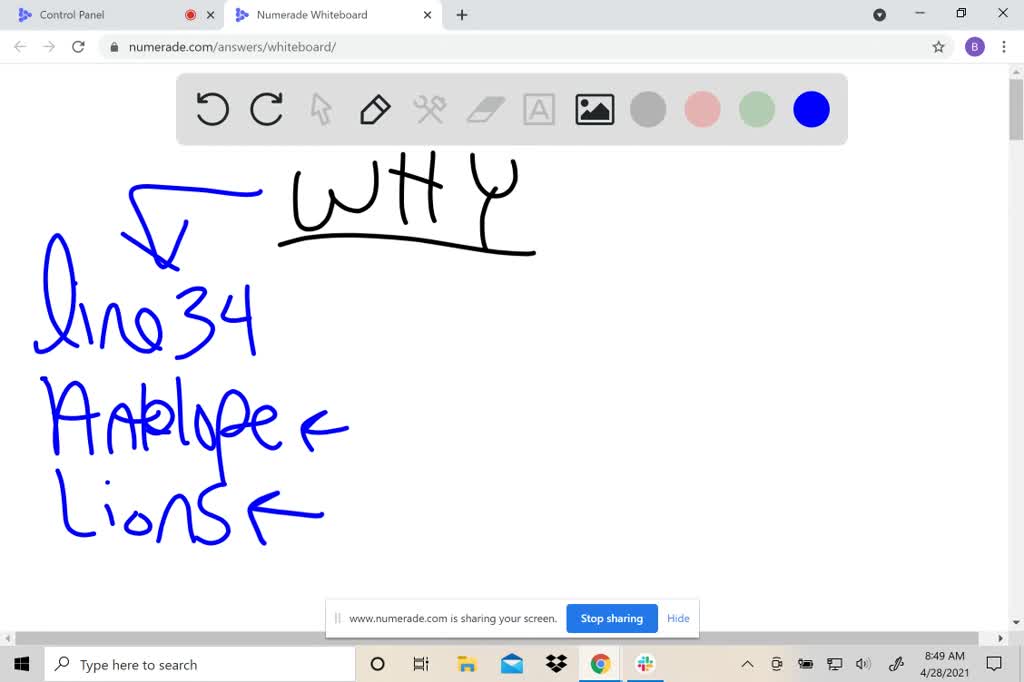Insert an image onto whiteboard
The height and width of the screenshot is (682, 1024).
click(594, 109)
